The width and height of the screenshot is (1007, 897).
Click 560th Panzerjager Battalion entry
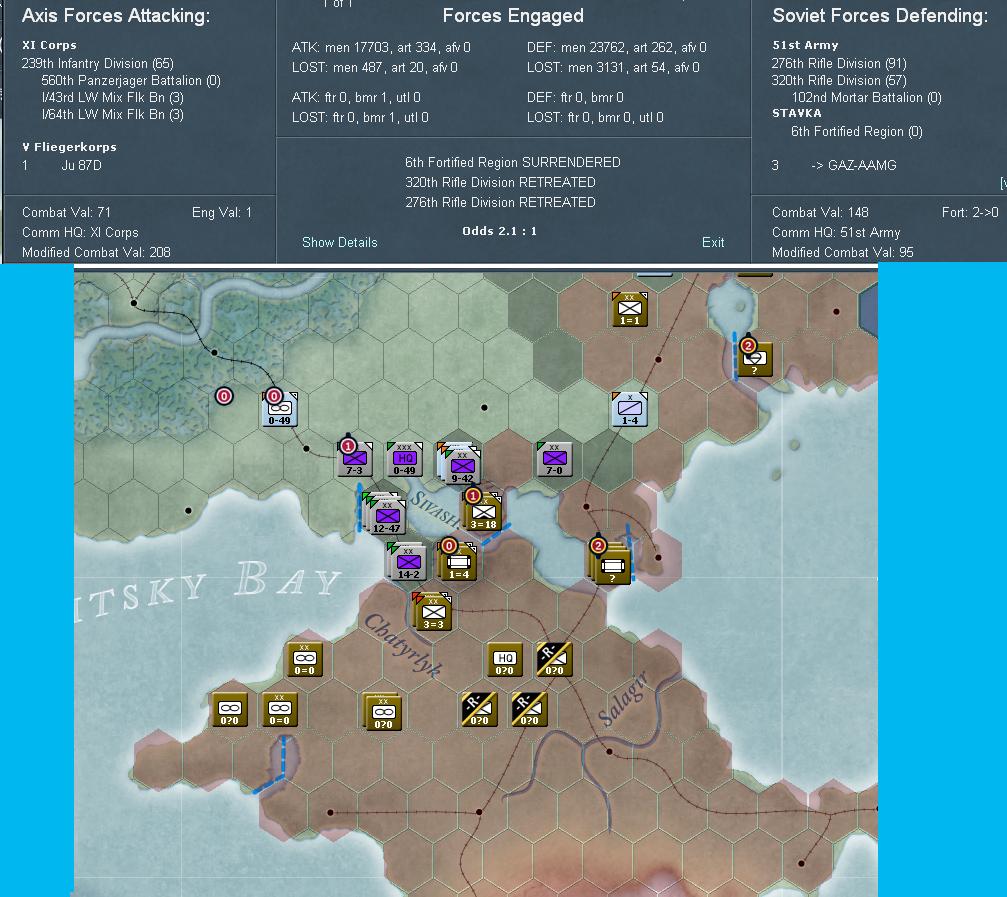[x=131, y=80]
